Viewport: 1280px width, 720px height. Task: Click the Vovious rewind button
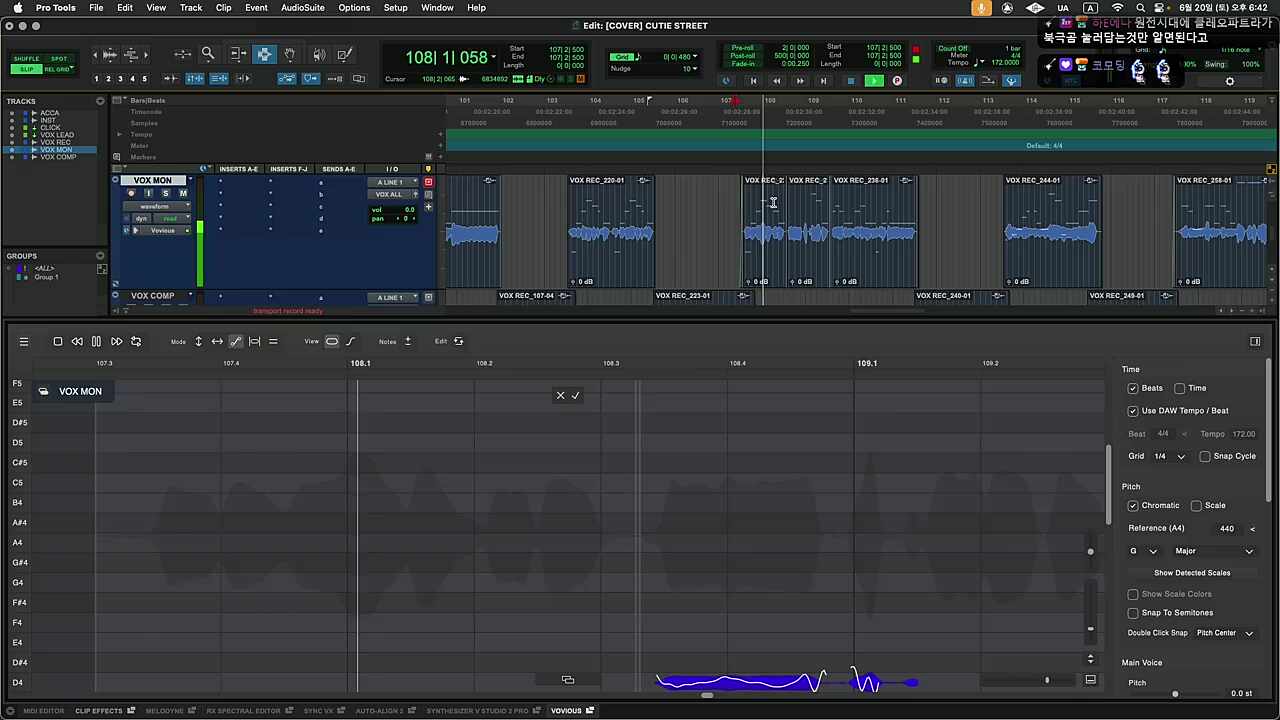76,342
